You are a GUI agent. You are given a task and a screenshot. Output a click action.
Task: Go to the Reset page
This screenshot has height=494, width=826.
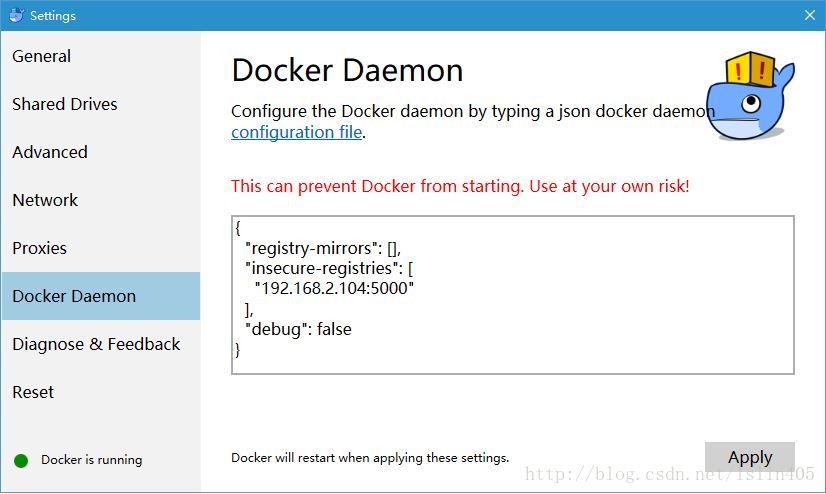coord(100,392)
